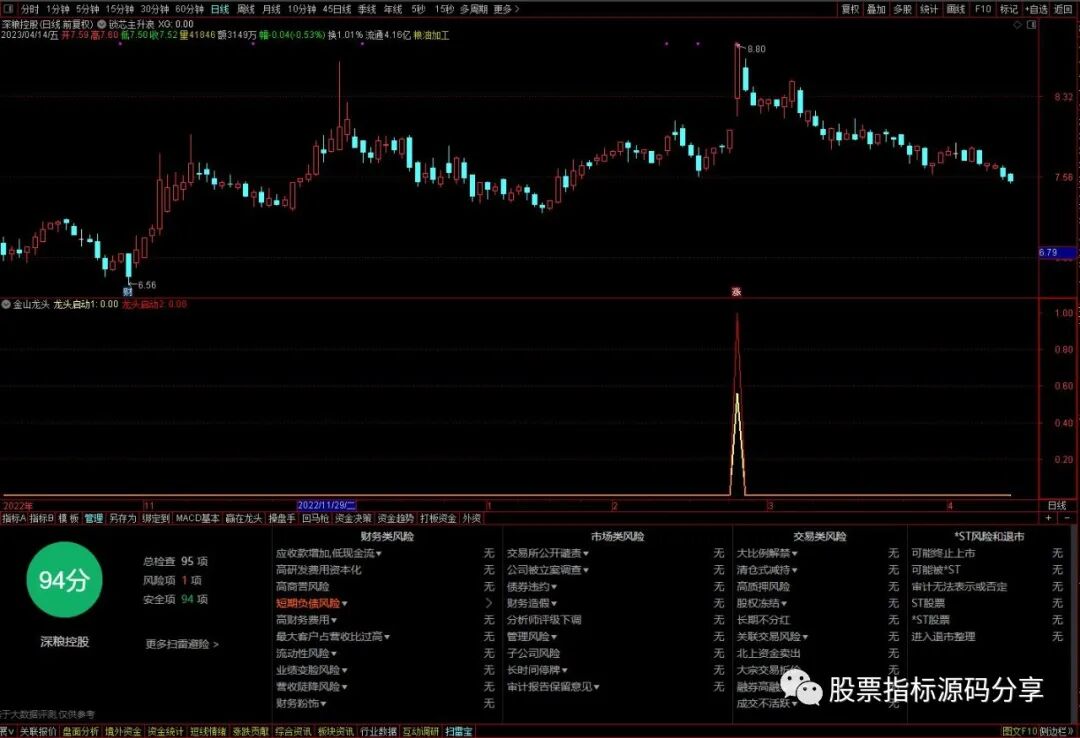Select the 月线 monthly period tab
1080x738 pixels.
point(271,9)
